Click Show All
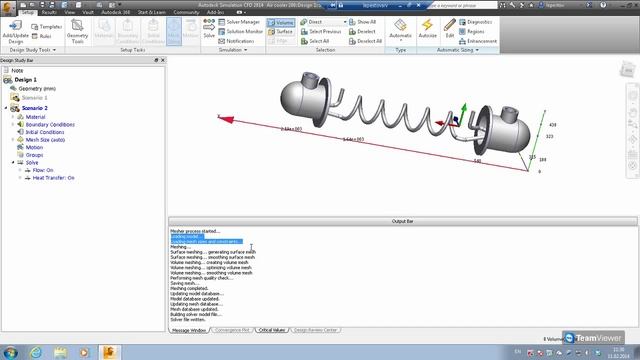Image resolution: width=640 pixels, height=360 pixels. coord(362,22)
